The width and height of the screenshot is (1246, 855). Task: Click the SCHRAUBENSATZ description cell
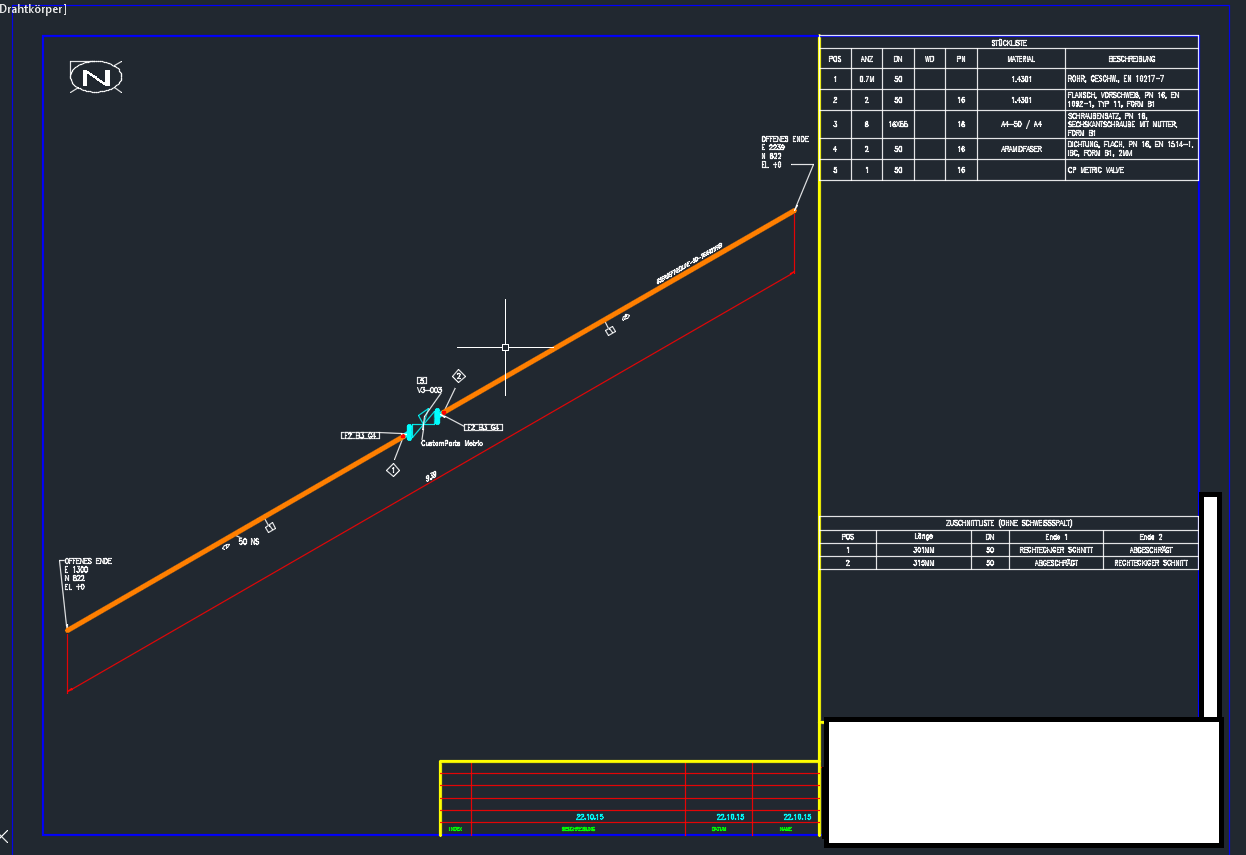[1131, 124]
